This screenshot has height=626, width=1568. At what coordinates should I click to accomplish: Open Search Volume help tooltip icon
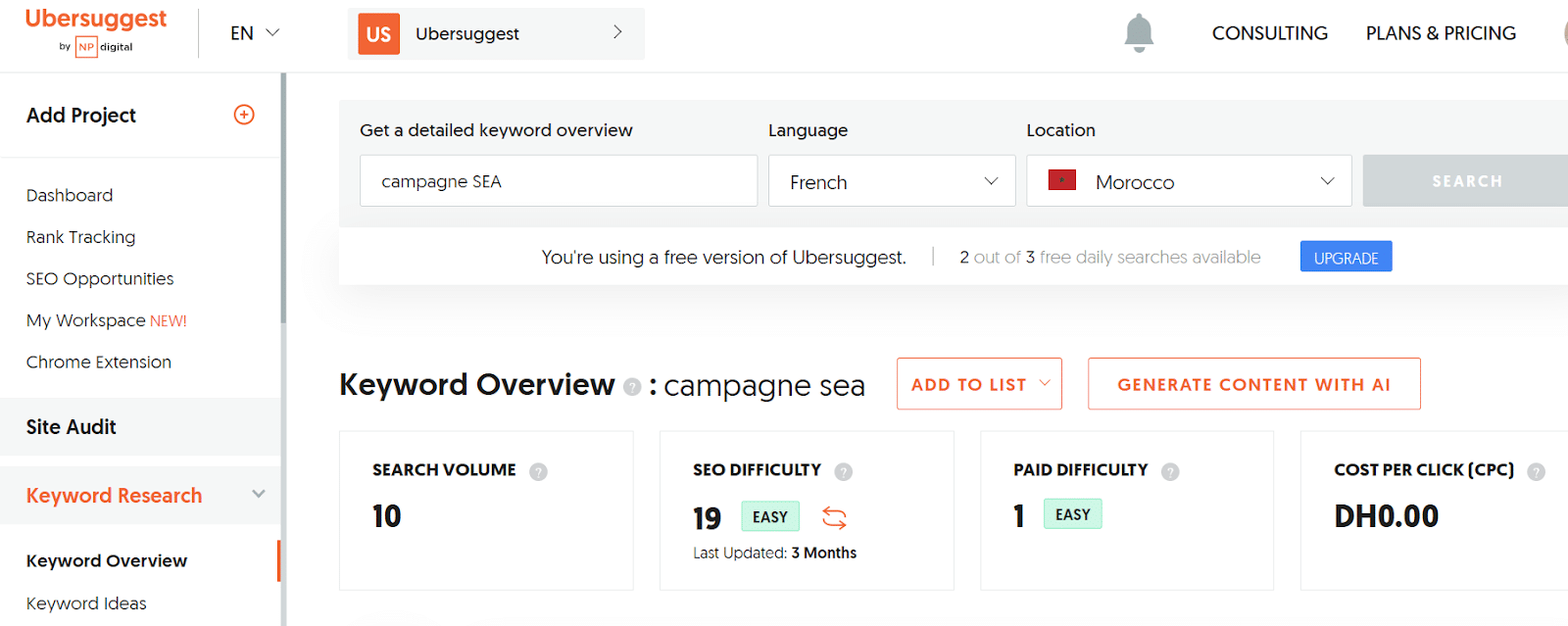(538, 471)
